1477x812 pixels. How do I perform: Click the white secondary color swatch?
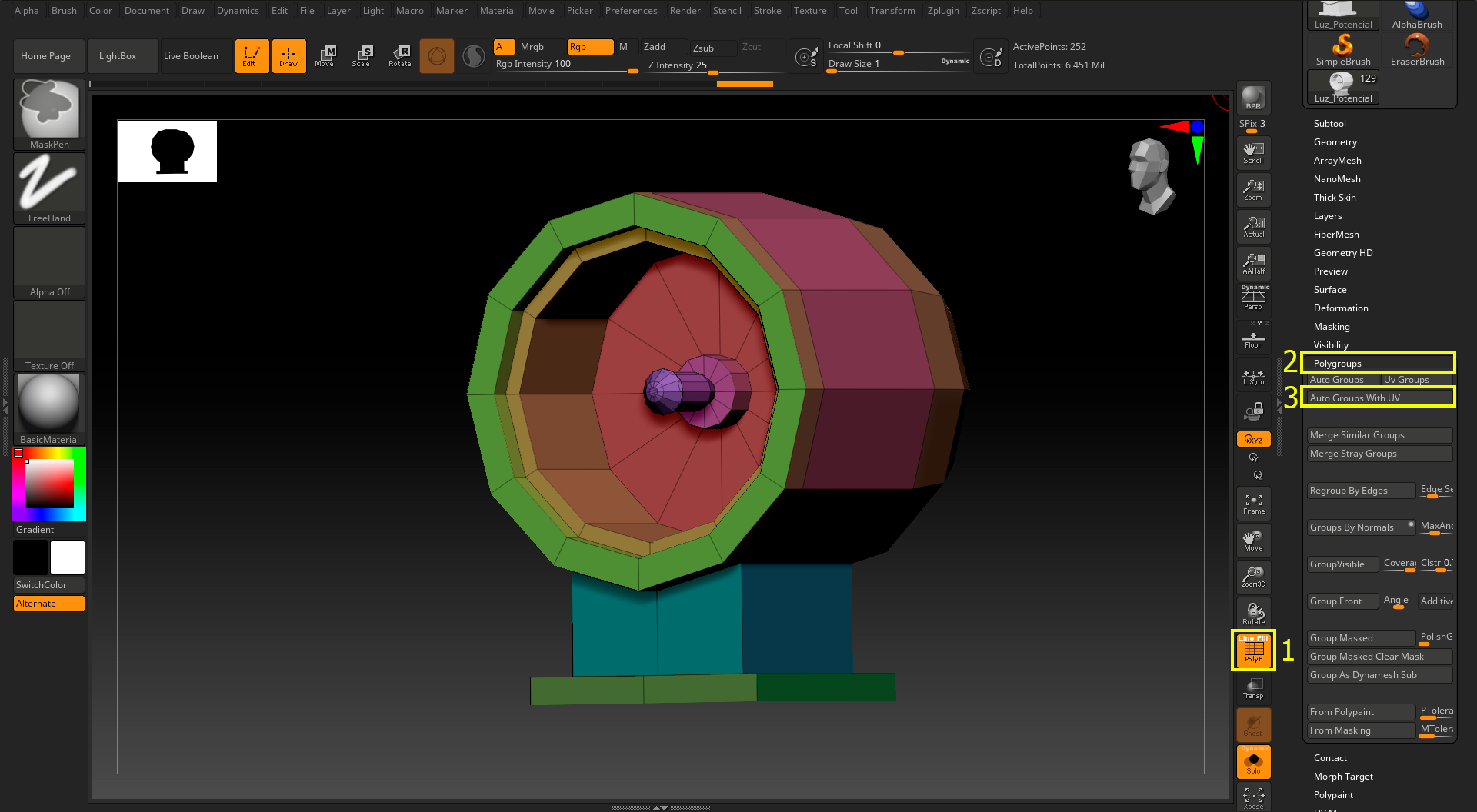(68, 557)
